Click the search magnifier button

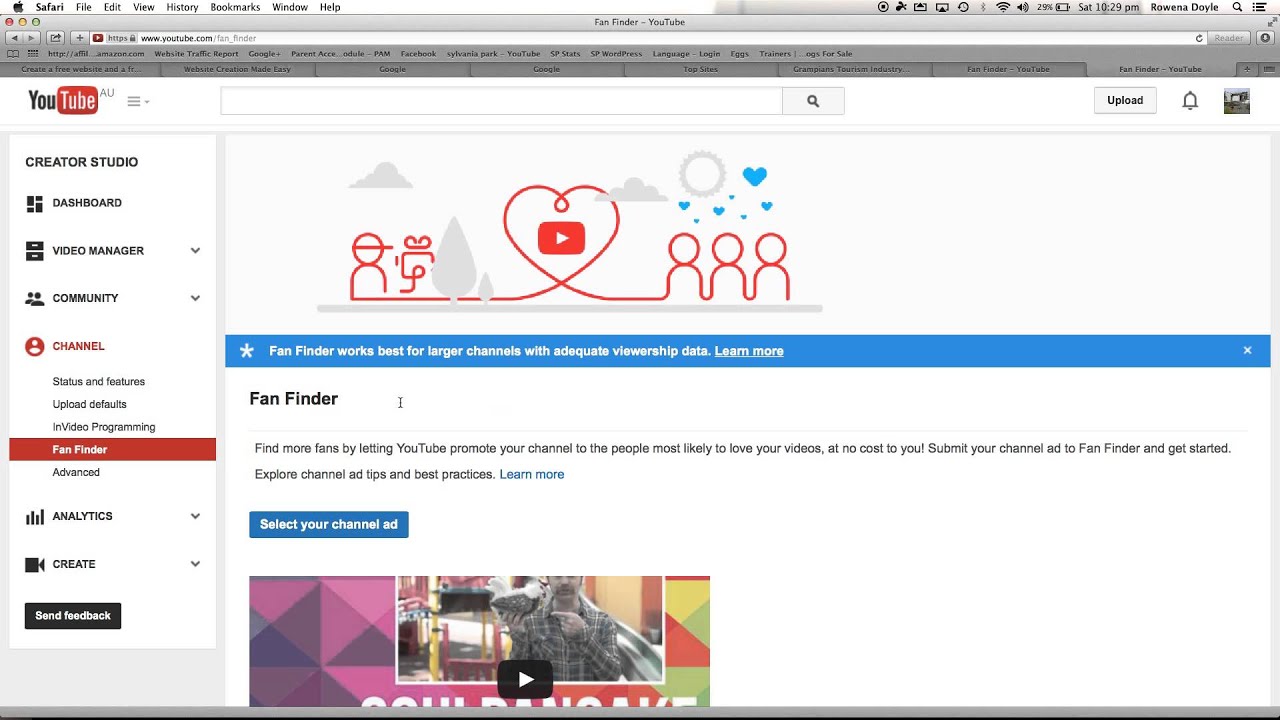[813, 101]
